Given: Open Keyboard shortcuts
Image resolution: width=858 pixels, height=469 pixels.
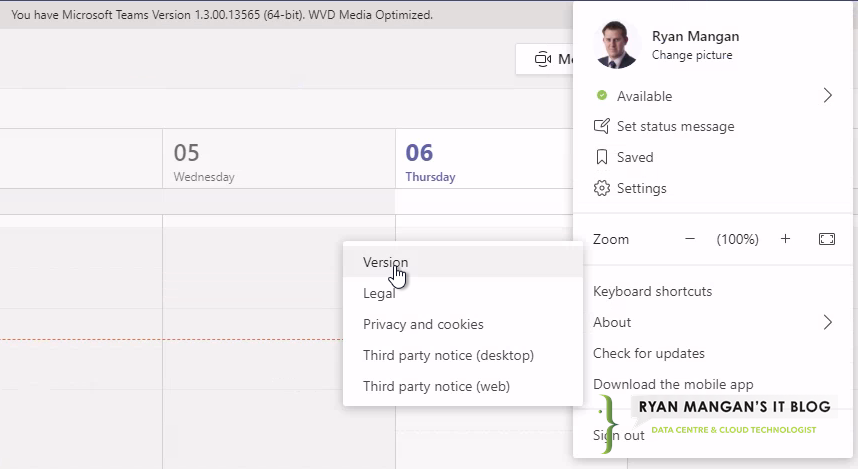Looking at the screenshot, I should pos(652,291).
